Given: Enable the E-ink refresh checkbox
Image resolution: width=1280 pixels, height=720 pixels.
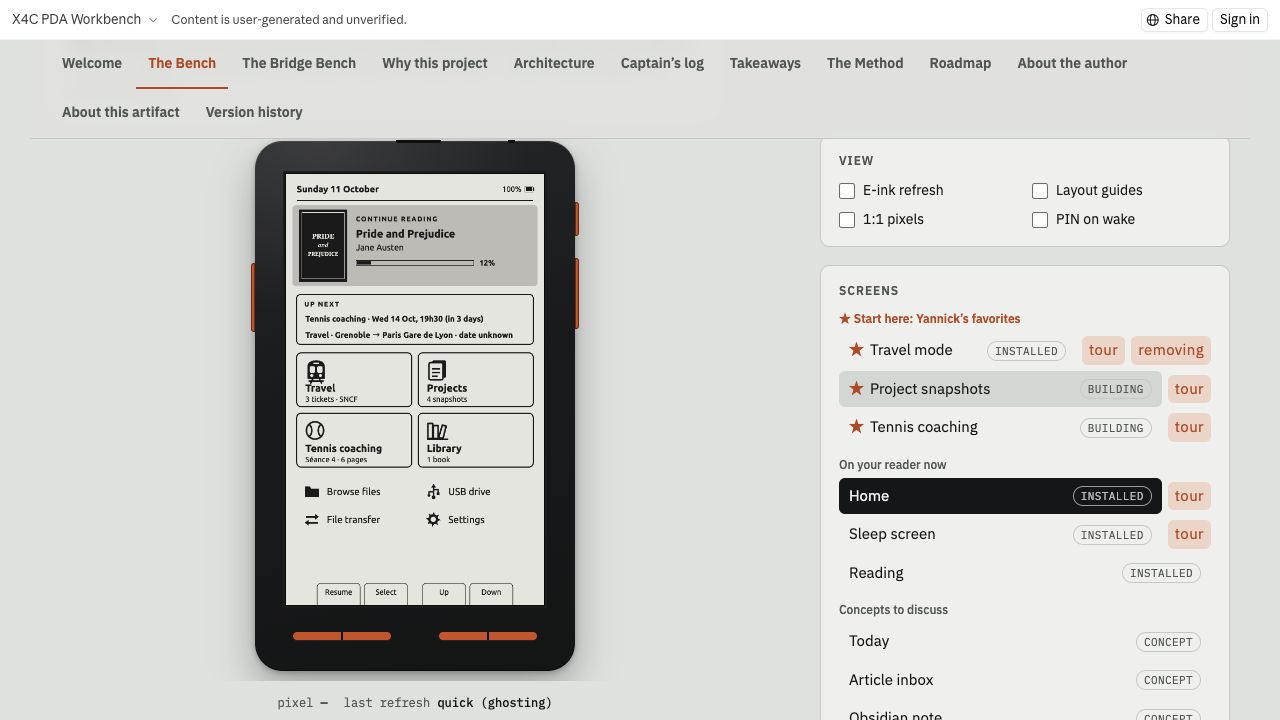Looking at the screenshot, I should pos(847,191).
